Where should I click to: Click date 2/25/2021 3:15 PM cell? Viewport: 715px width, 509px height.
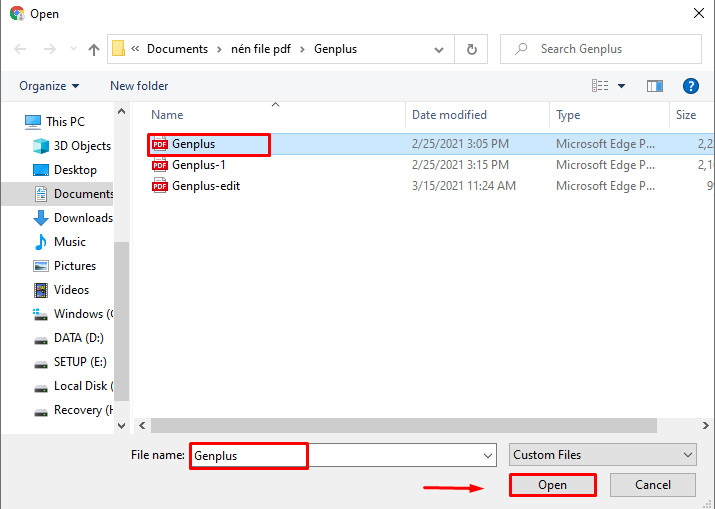point(460,165)
